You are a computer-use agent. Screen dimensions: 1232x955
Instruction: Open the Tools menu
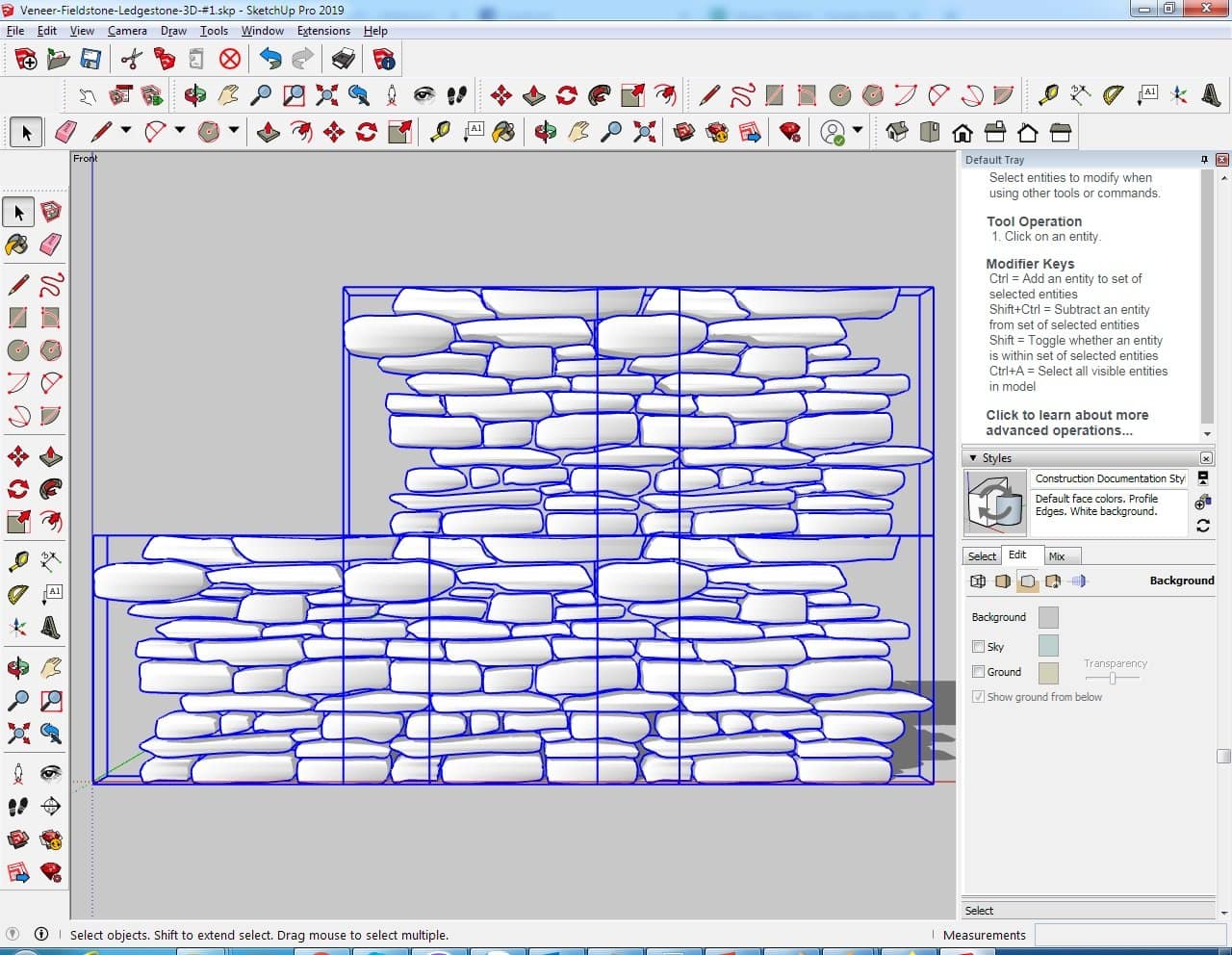(214, 31)
